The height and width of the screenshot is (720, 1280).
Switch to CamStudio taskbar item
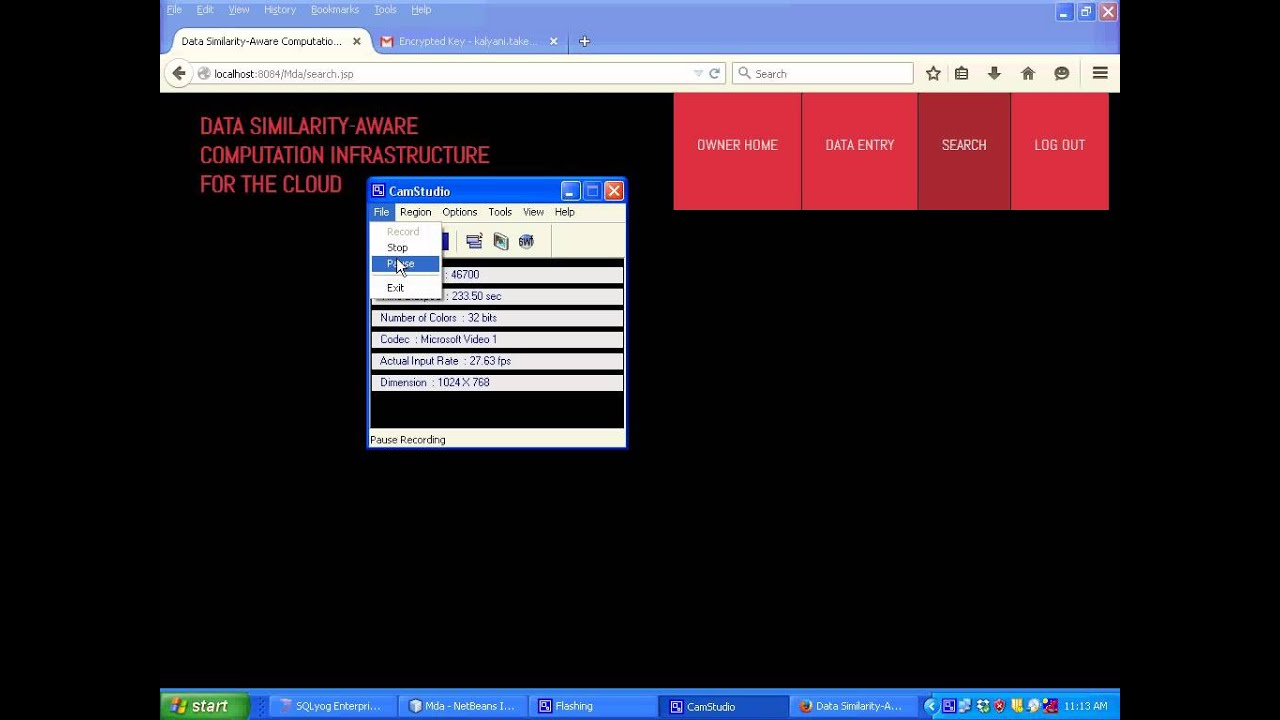pyautogui.click(x=723, y=706)
